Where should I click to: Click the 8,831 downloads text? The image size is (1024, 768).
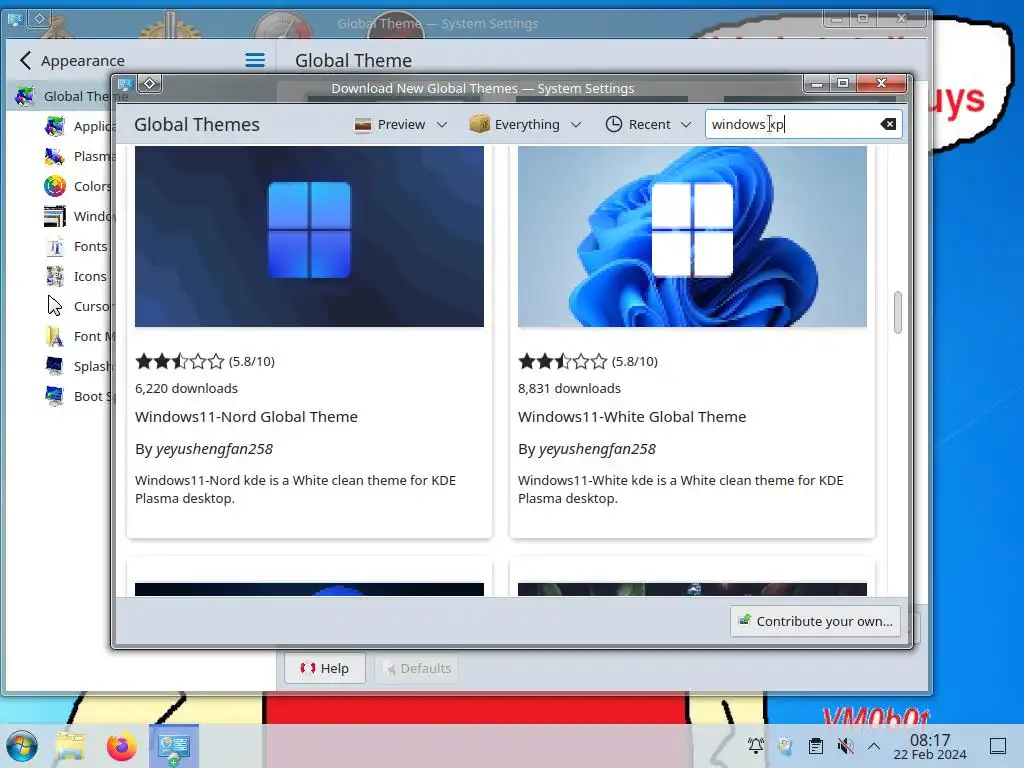(569, 388)
